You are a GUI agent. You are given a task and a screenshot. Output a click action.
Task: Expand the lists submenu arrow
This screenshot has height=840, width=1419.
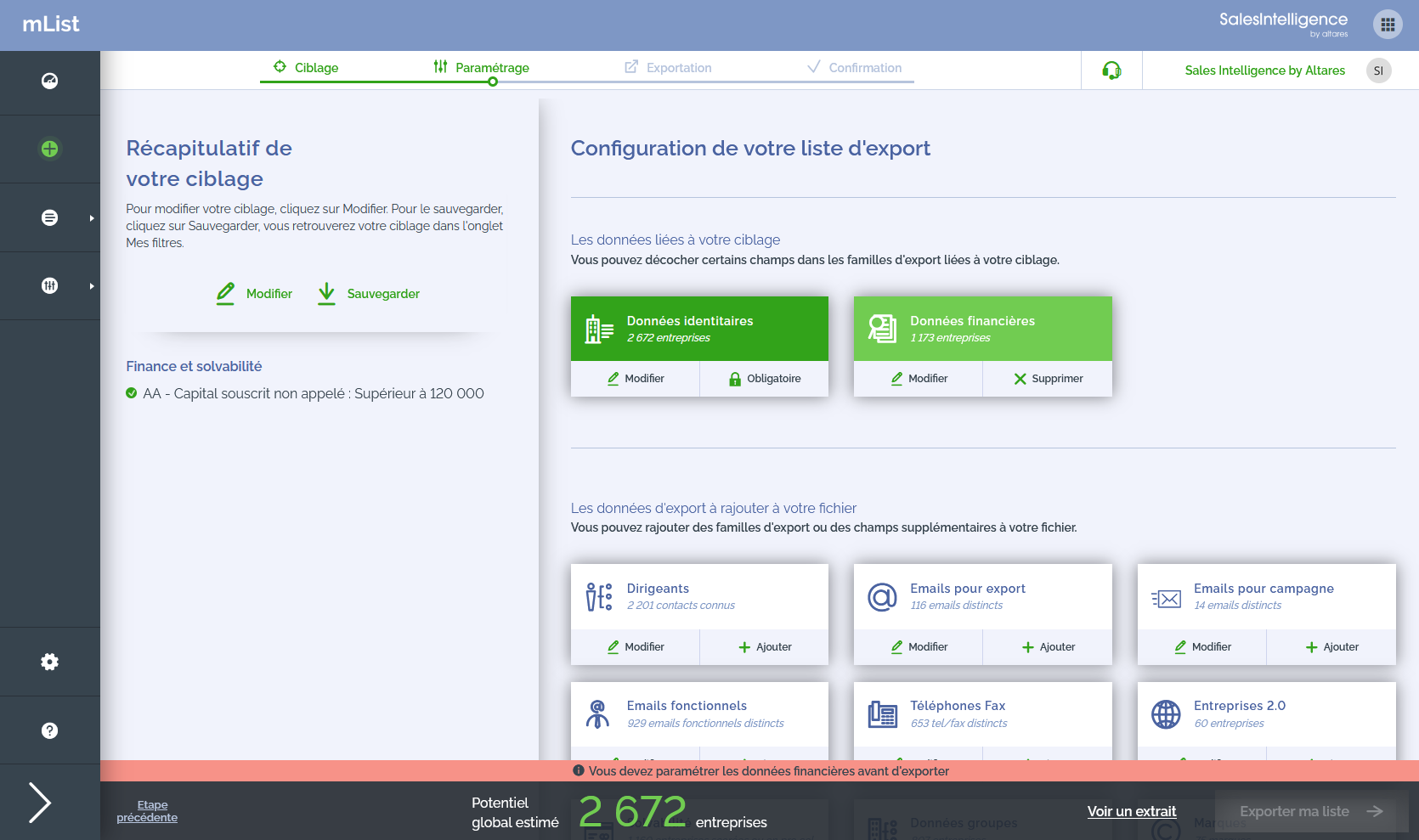click(x=92, y=218)
